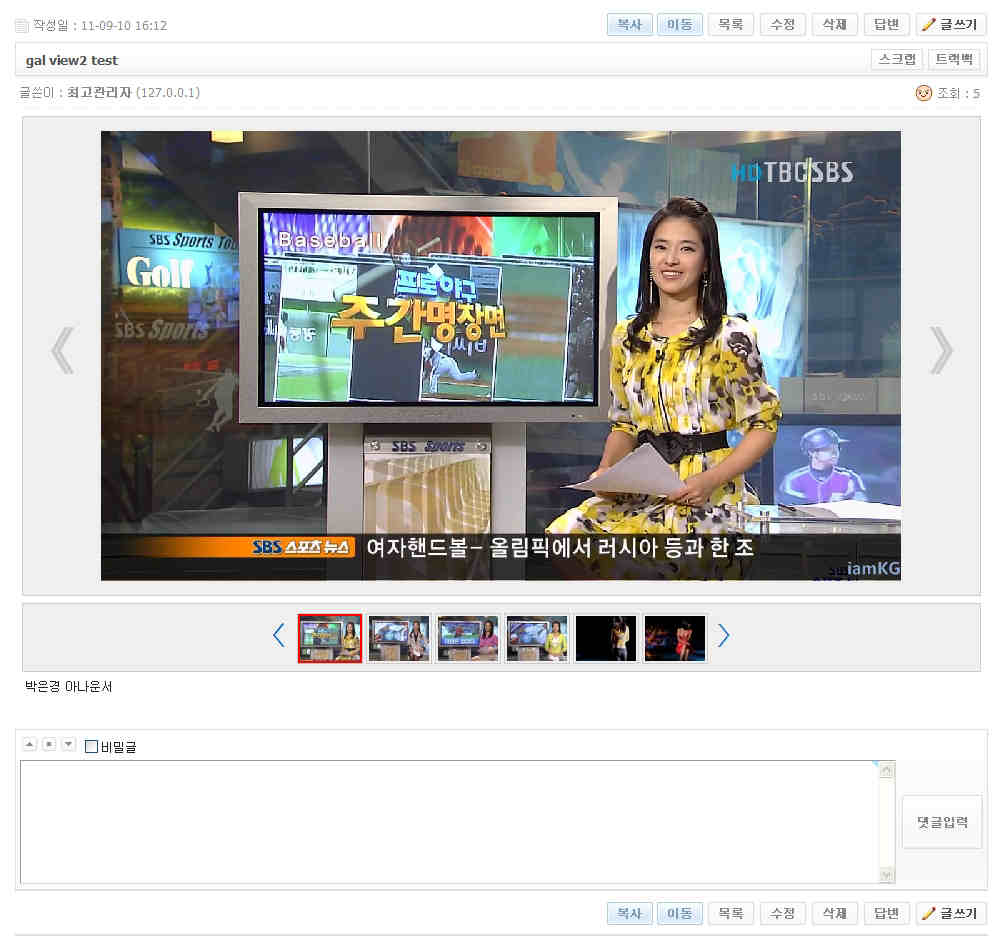This screenshot has width=1003, height=951.
Task: Select the last thumbnail with the red dress
Action: click(675, 638)
